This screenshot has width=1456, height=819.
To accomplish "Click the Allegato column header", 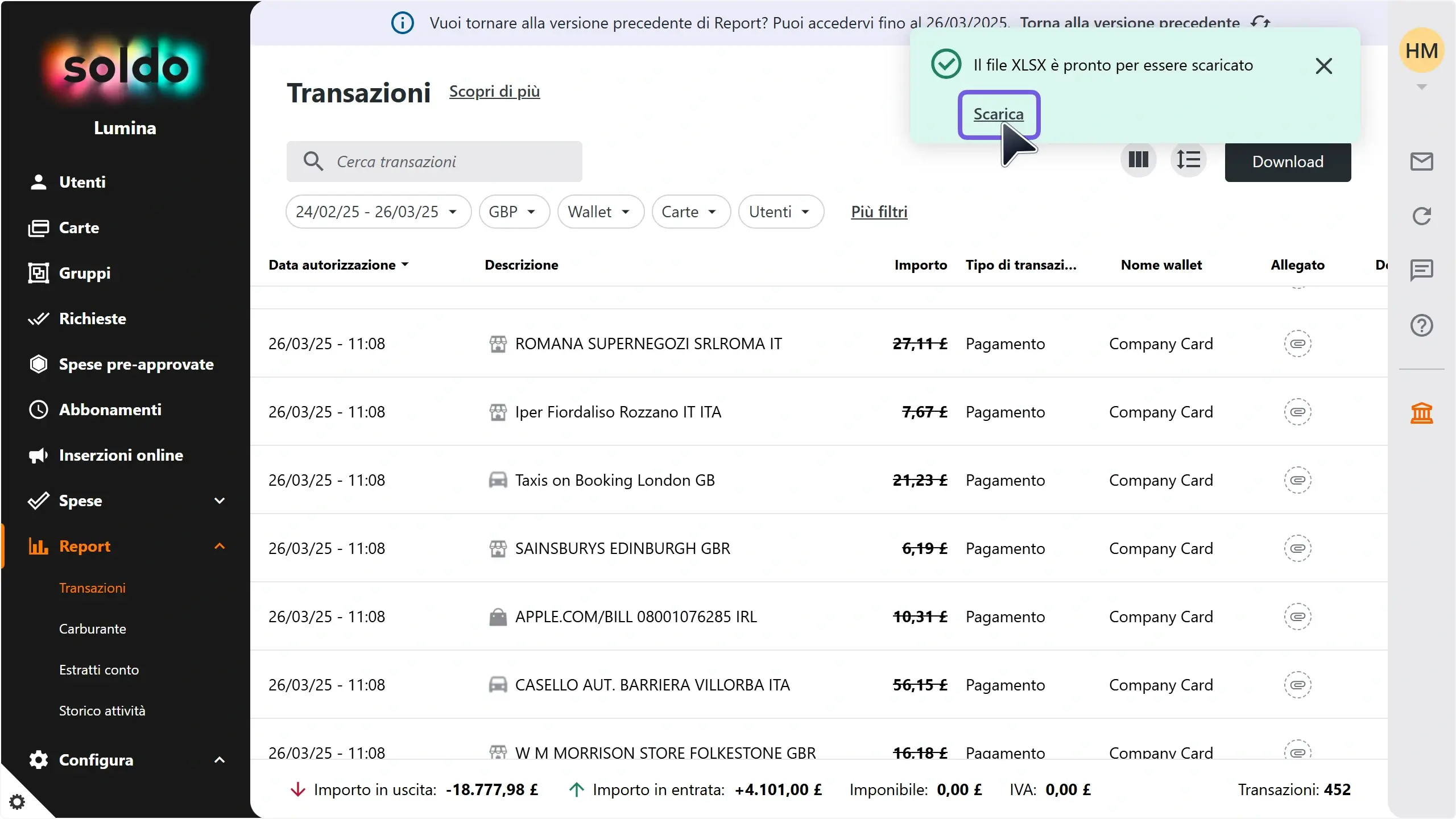I will pos(1298,265).
